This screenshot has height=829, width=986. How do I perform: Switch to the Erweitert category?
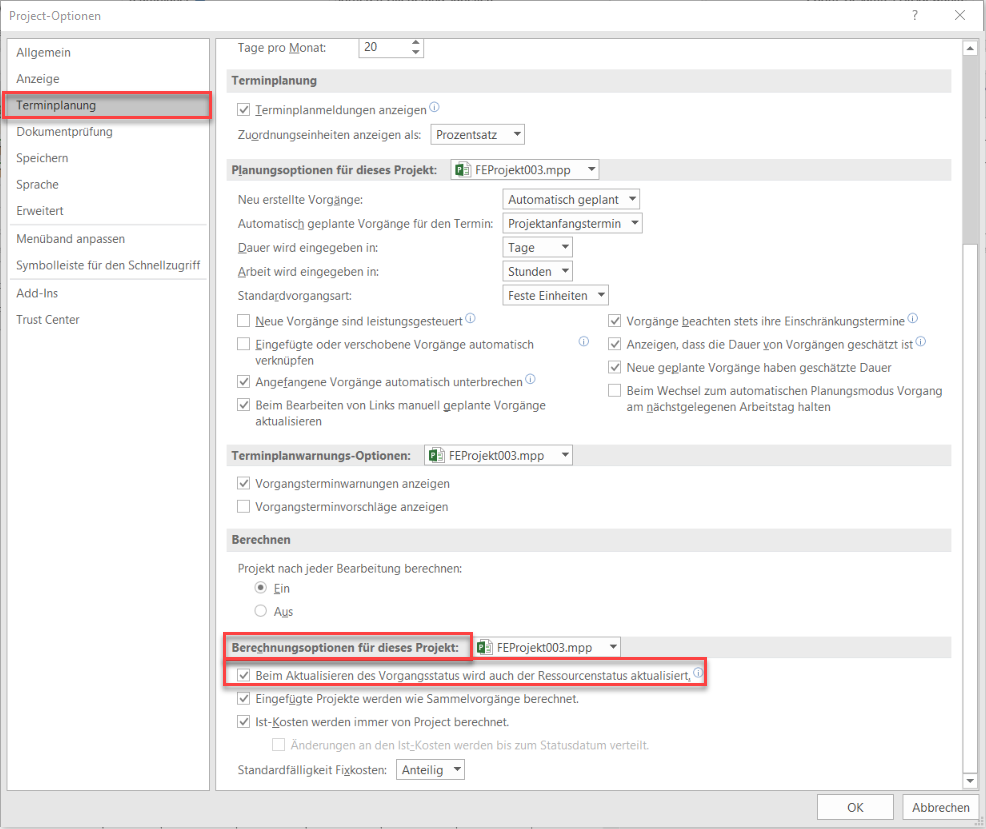[40, 211]
